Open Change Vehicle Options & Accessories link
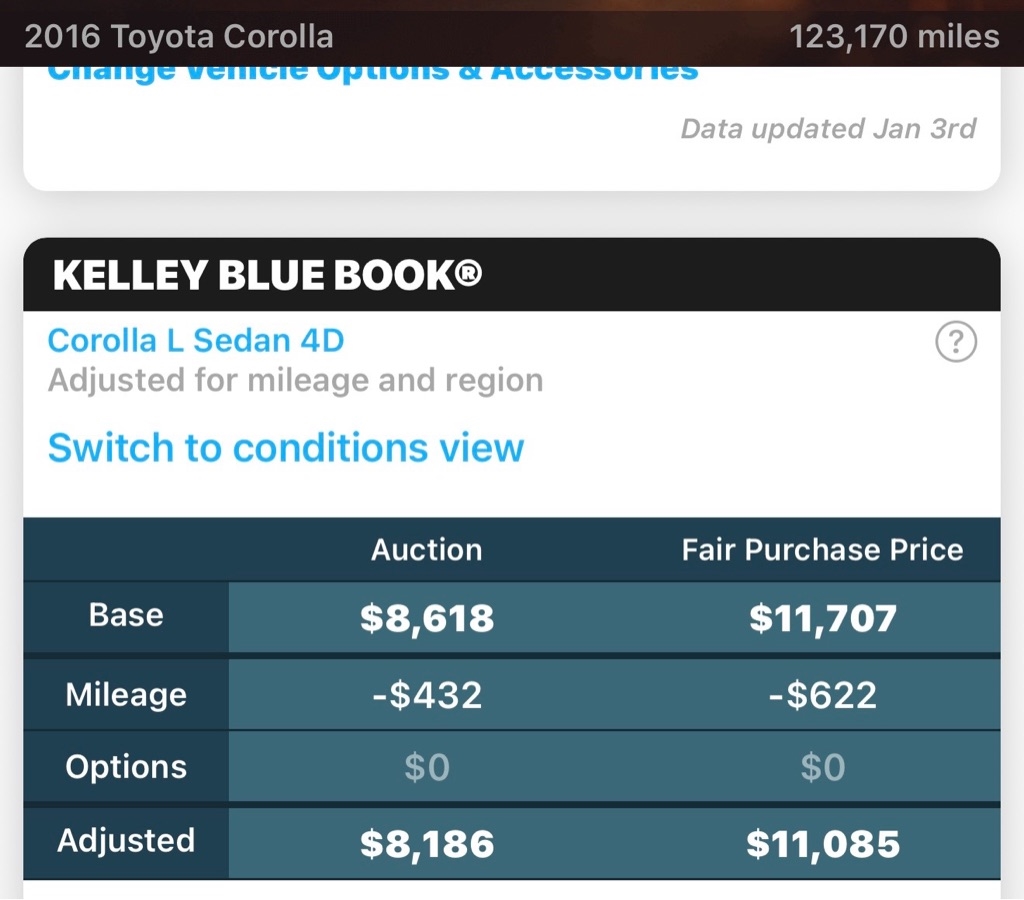This screenshot has height=900, width=1024. pos(371,74)
